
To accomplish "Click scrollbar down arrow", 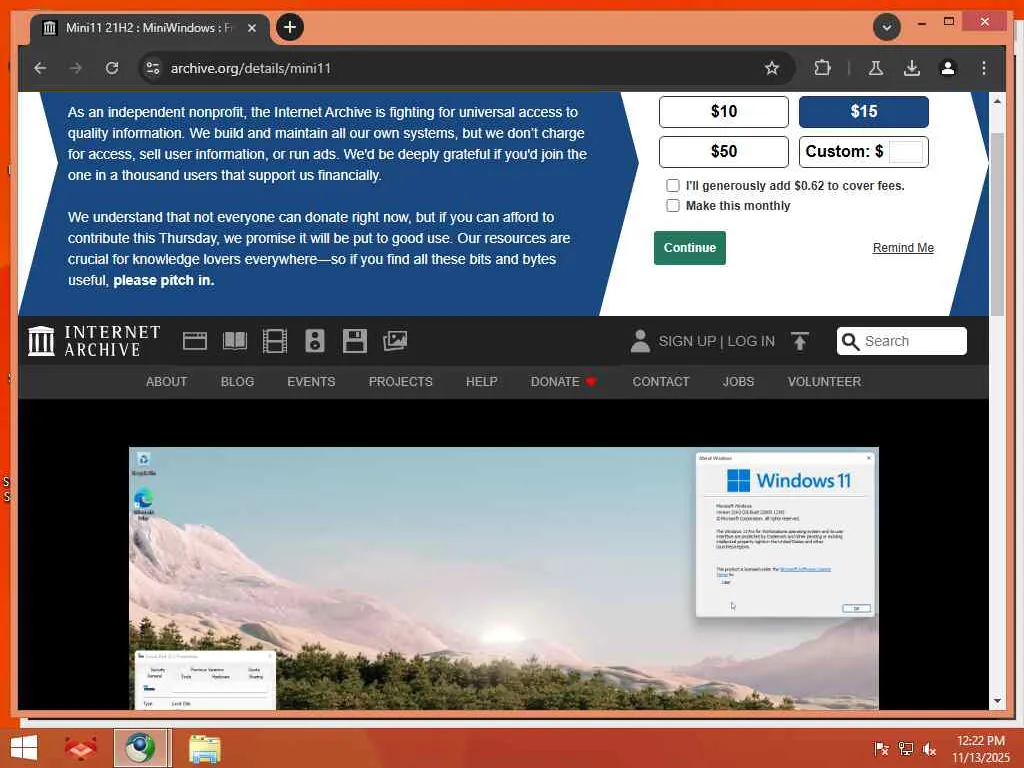I will tap(997, 701).
